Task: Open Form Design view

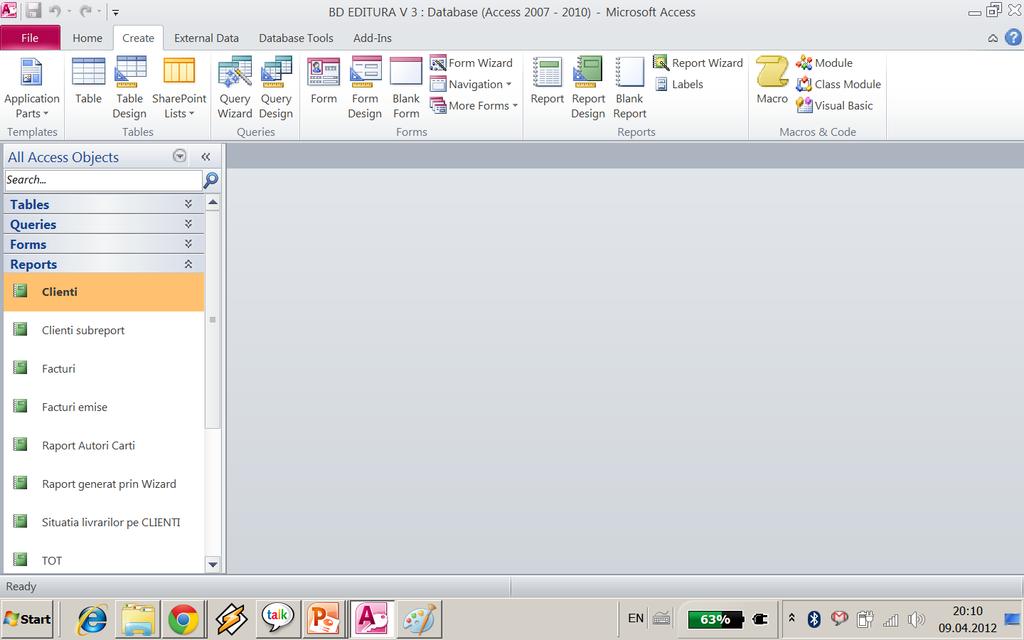Action: (x=364, y=88)
